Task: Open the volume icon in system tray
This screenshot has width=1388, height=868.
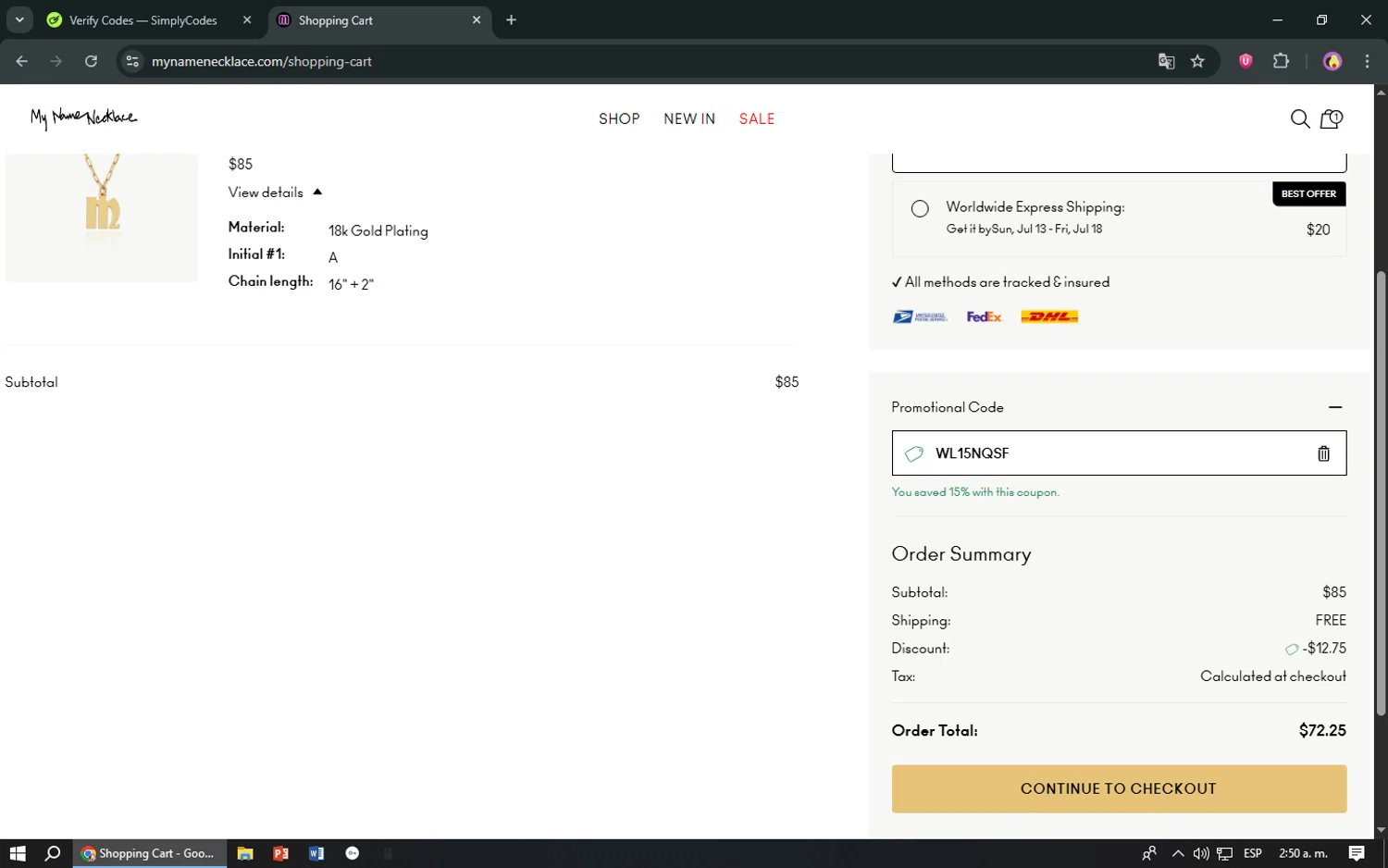Action: pyautogui.click(x=1200, y=853)
